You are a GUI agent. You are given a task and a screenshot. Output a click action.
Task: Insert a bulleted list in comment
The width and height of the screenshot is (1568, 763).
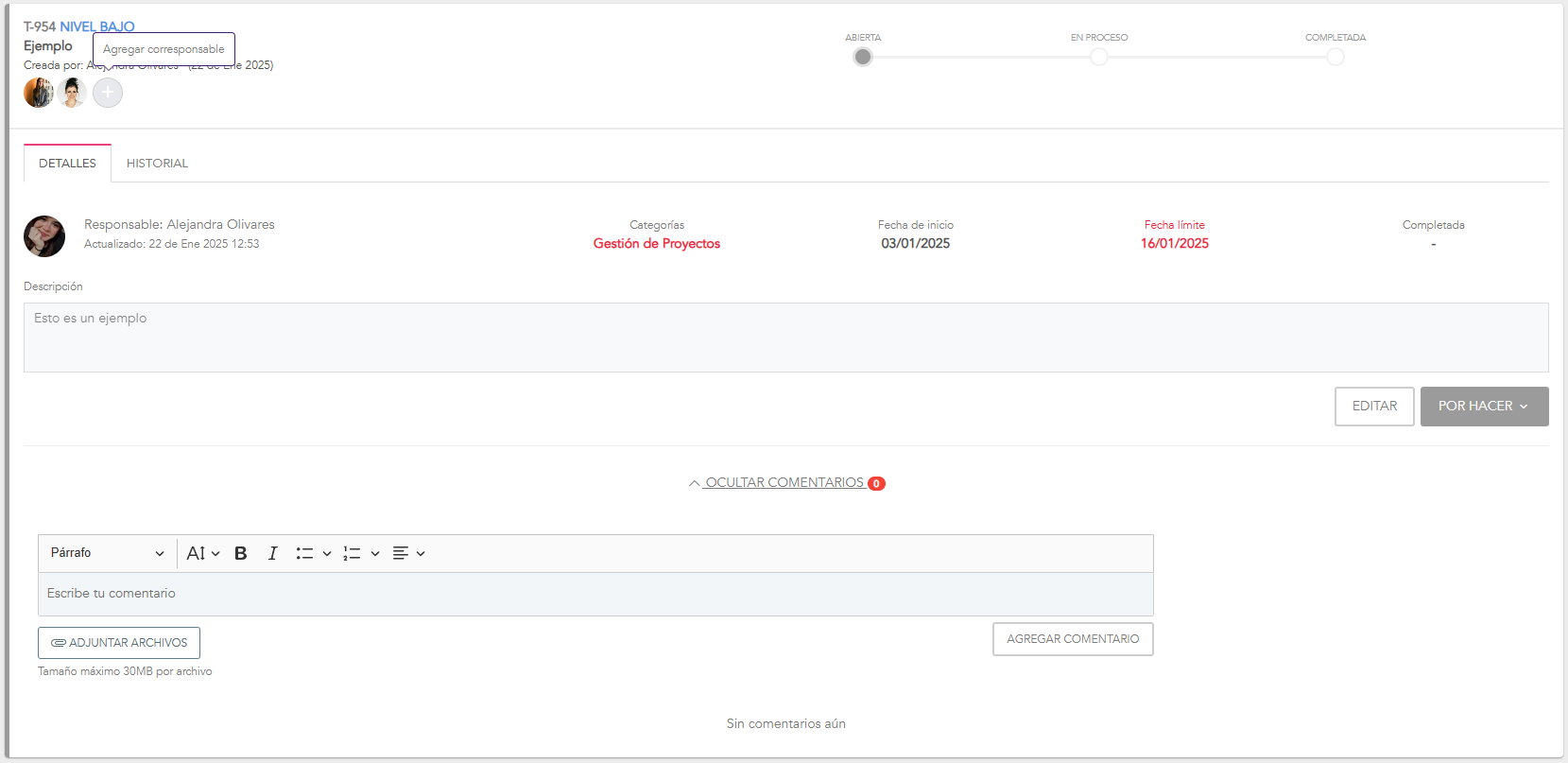pos(304,553)
